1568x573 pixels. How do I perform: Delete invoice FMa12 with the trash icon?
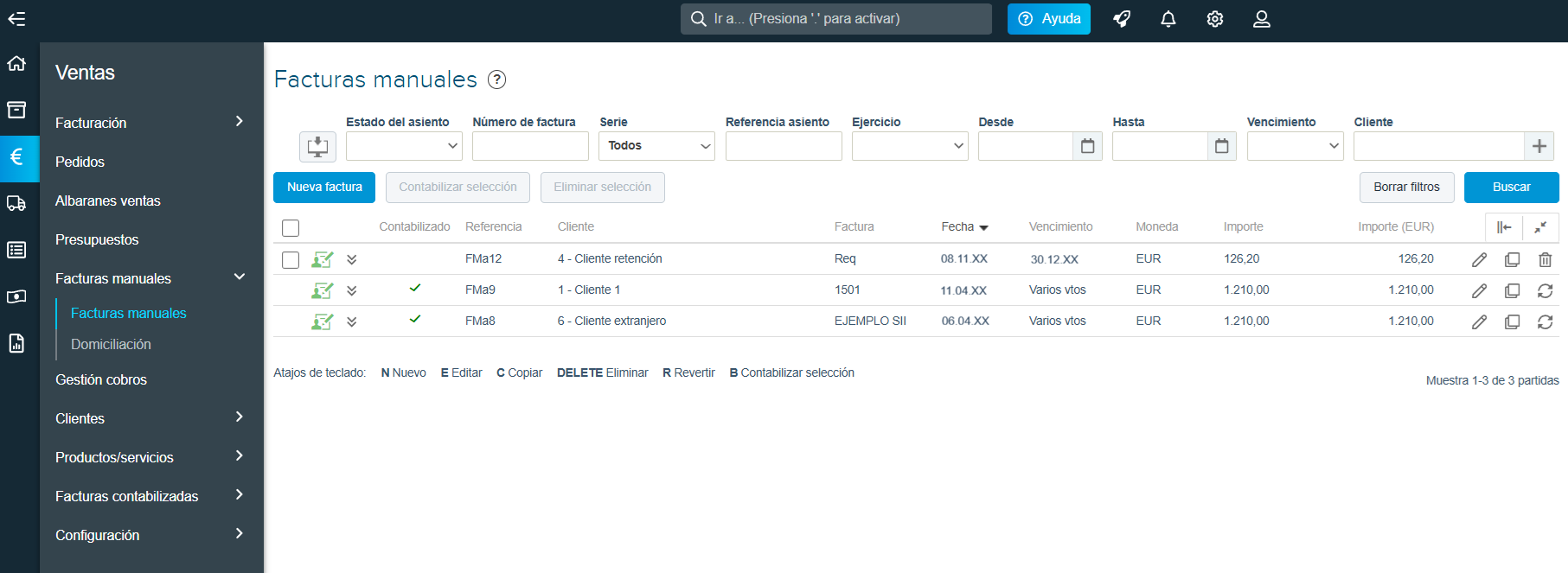(x=1546, y=259)
